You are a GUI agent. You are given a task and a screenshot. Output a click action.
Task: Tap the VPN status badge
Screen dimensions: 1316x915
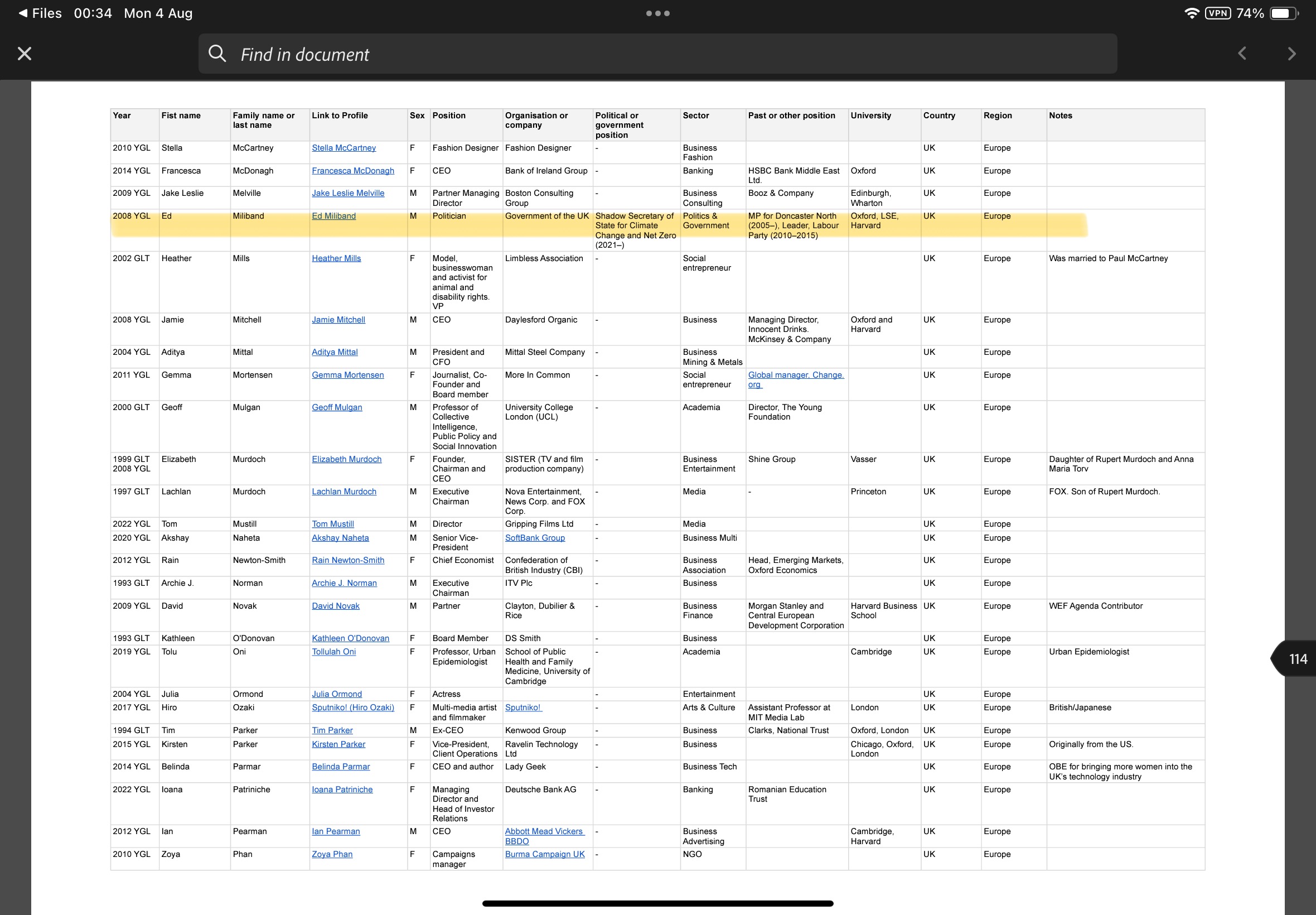(x=1217, y=13)
